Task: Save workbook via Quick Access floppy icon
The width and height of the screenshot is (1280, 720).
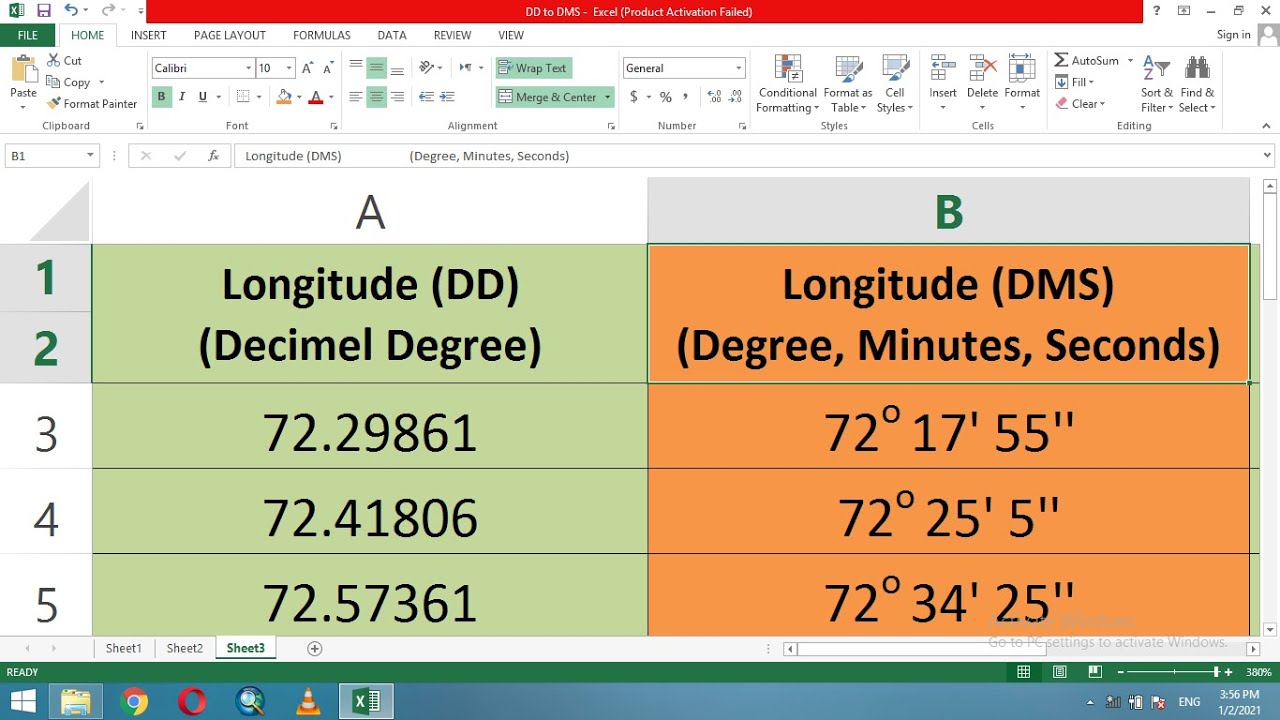Action: pos(43,11)
